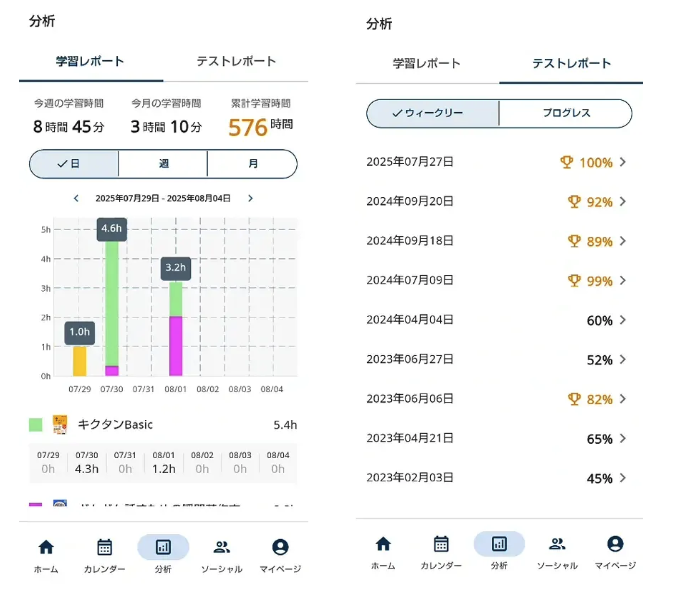Select the 日 (day) segment toggle

point(74,164)
